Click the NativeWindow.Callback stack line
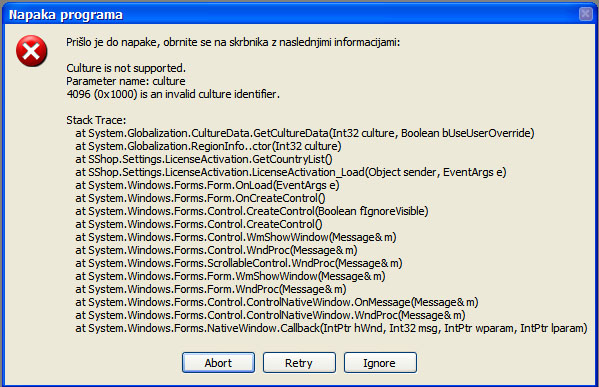This screenshot has height=387, width=599. (x=331, y=328)
